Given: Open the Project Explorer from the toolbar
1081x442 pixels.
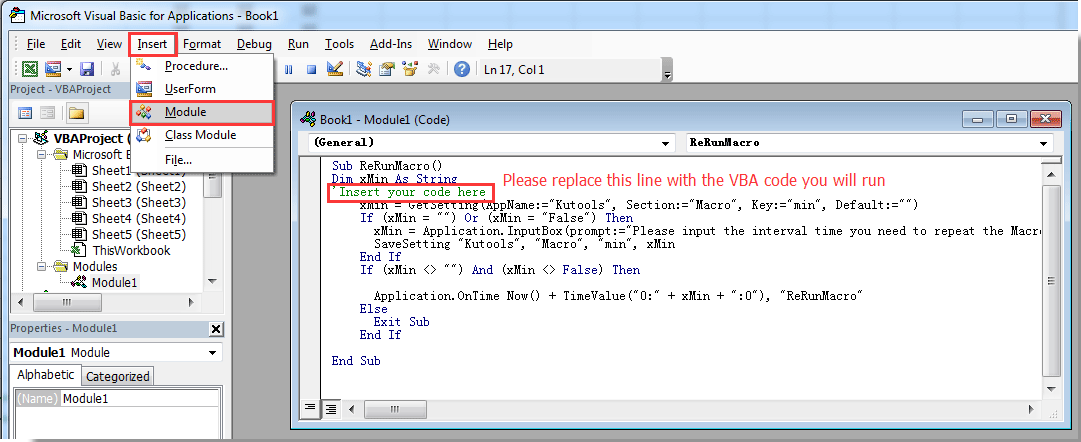Looking at the screenshot, I should pos(365,69).
